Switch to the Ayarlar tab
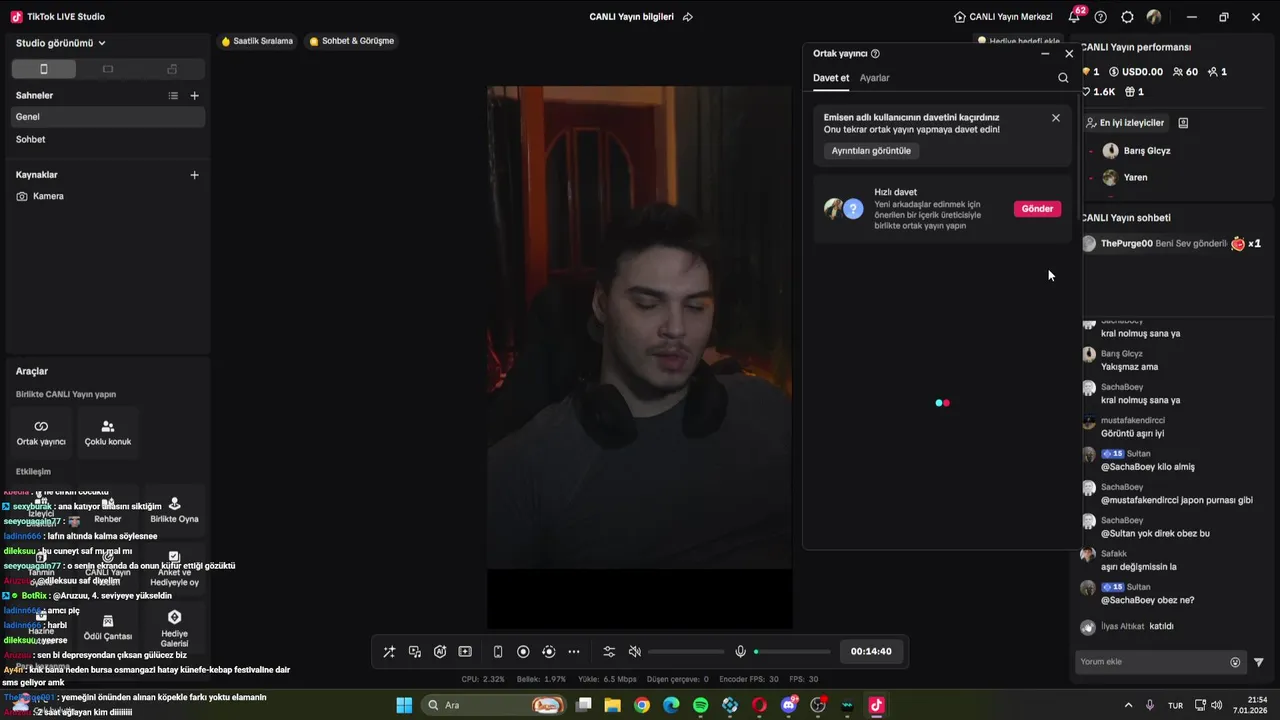1280x720 pixels. [875, 78]
